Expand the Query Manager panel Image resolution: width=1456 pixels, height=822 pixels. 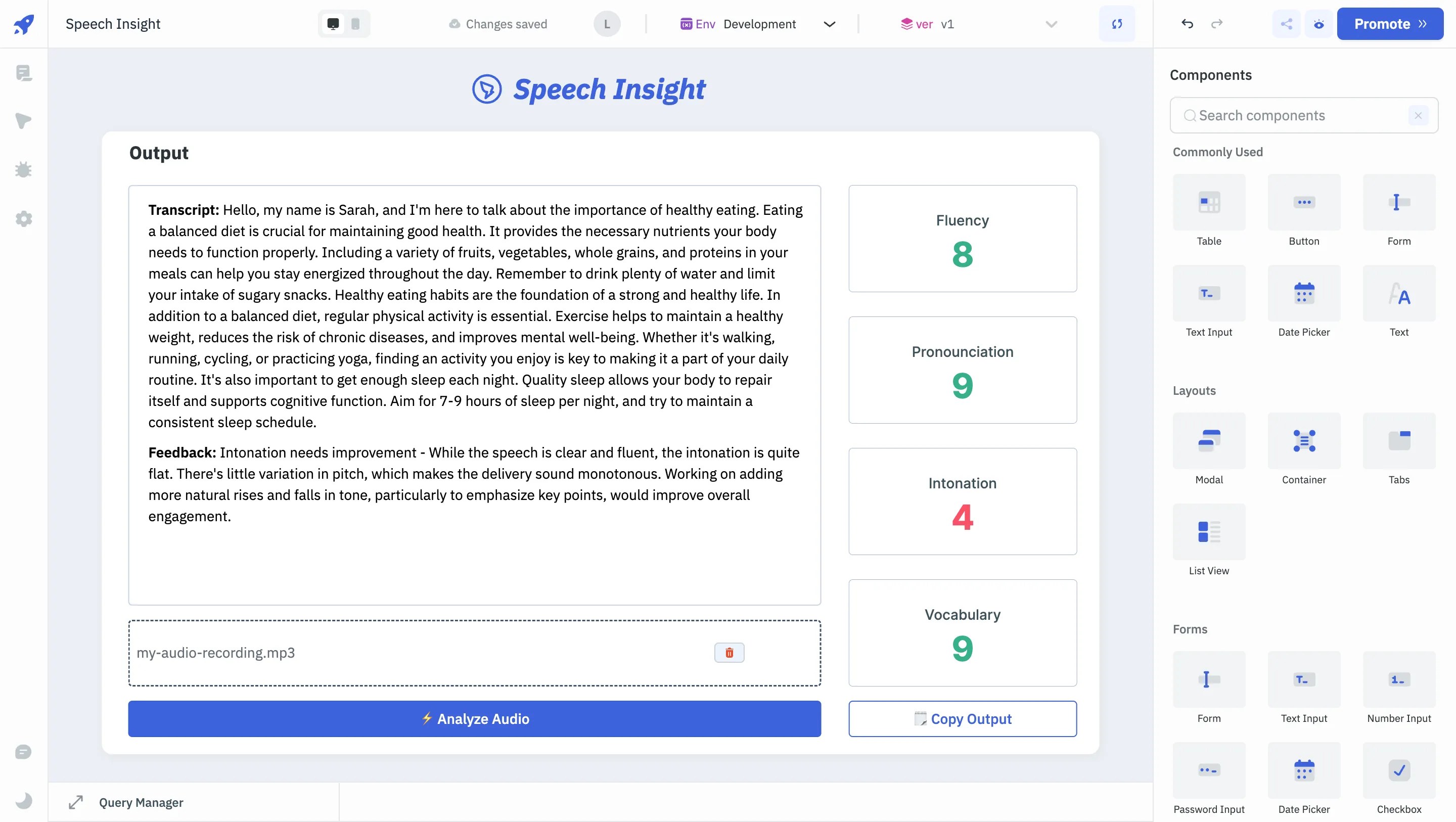point(76,802)
